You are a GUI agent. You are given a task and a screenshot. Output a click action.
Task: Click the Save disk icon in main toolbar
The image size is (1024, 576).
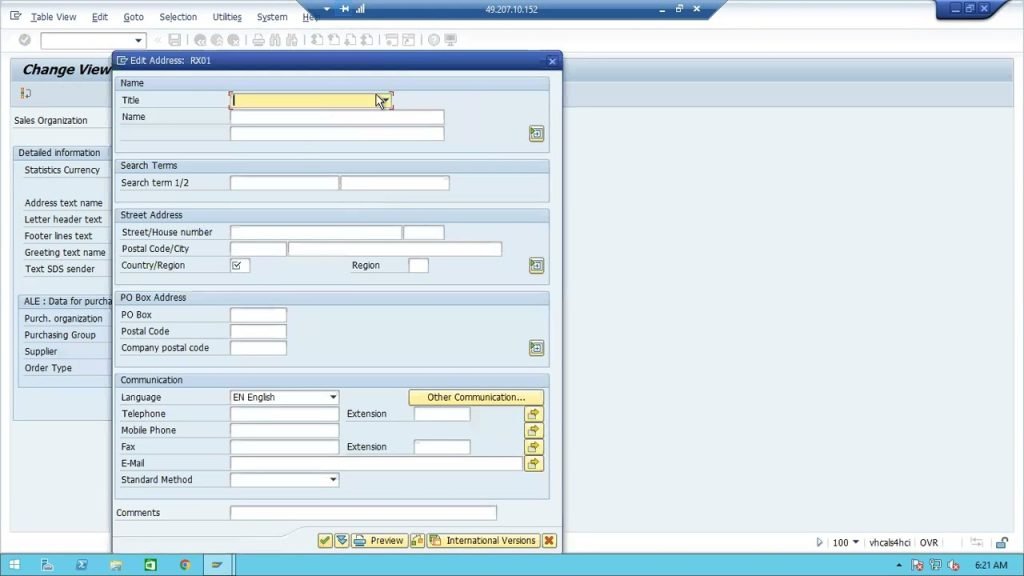tap(175, 40)
